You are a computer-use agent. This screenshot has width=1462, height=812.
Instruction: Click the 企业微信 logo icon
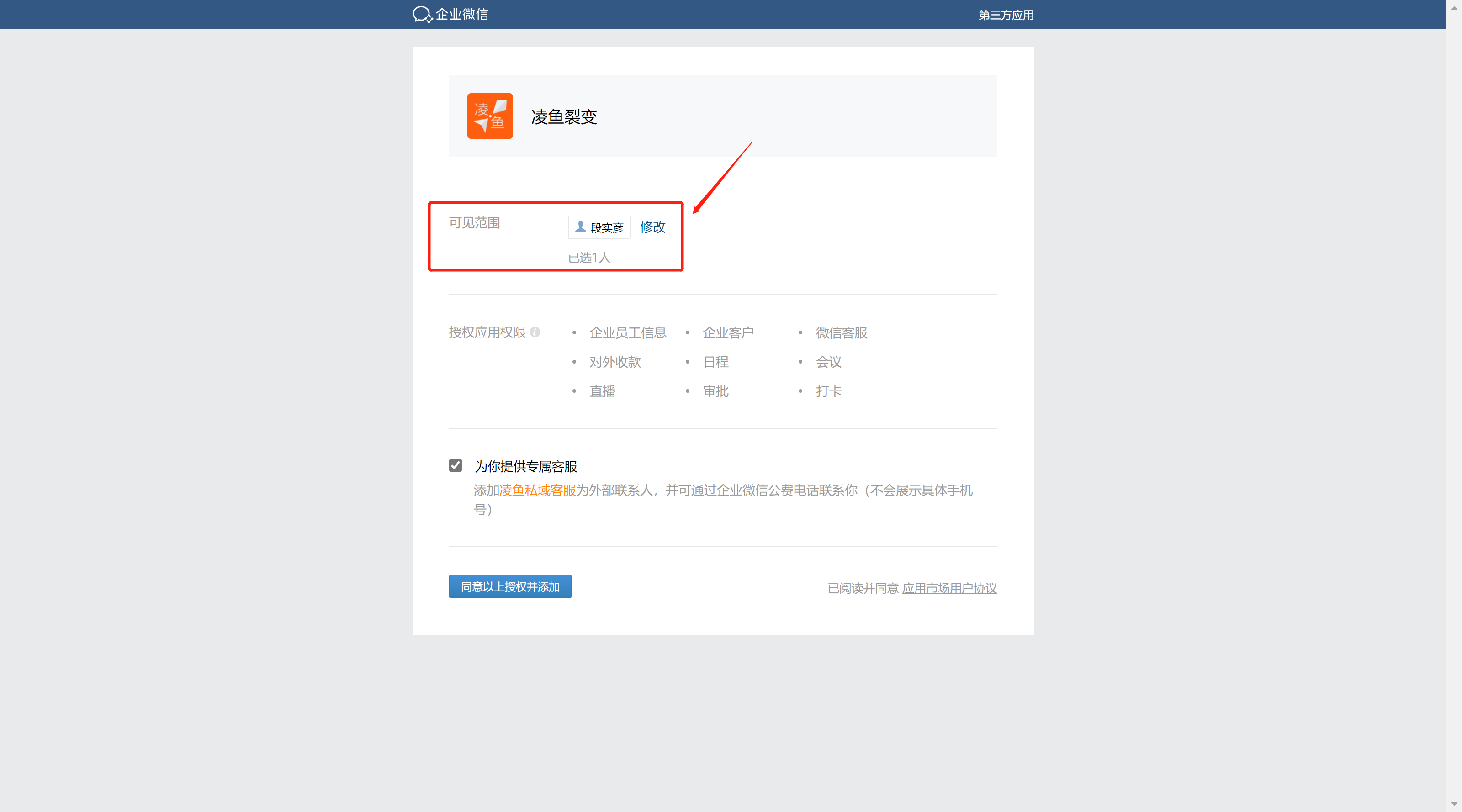[422, 14]
